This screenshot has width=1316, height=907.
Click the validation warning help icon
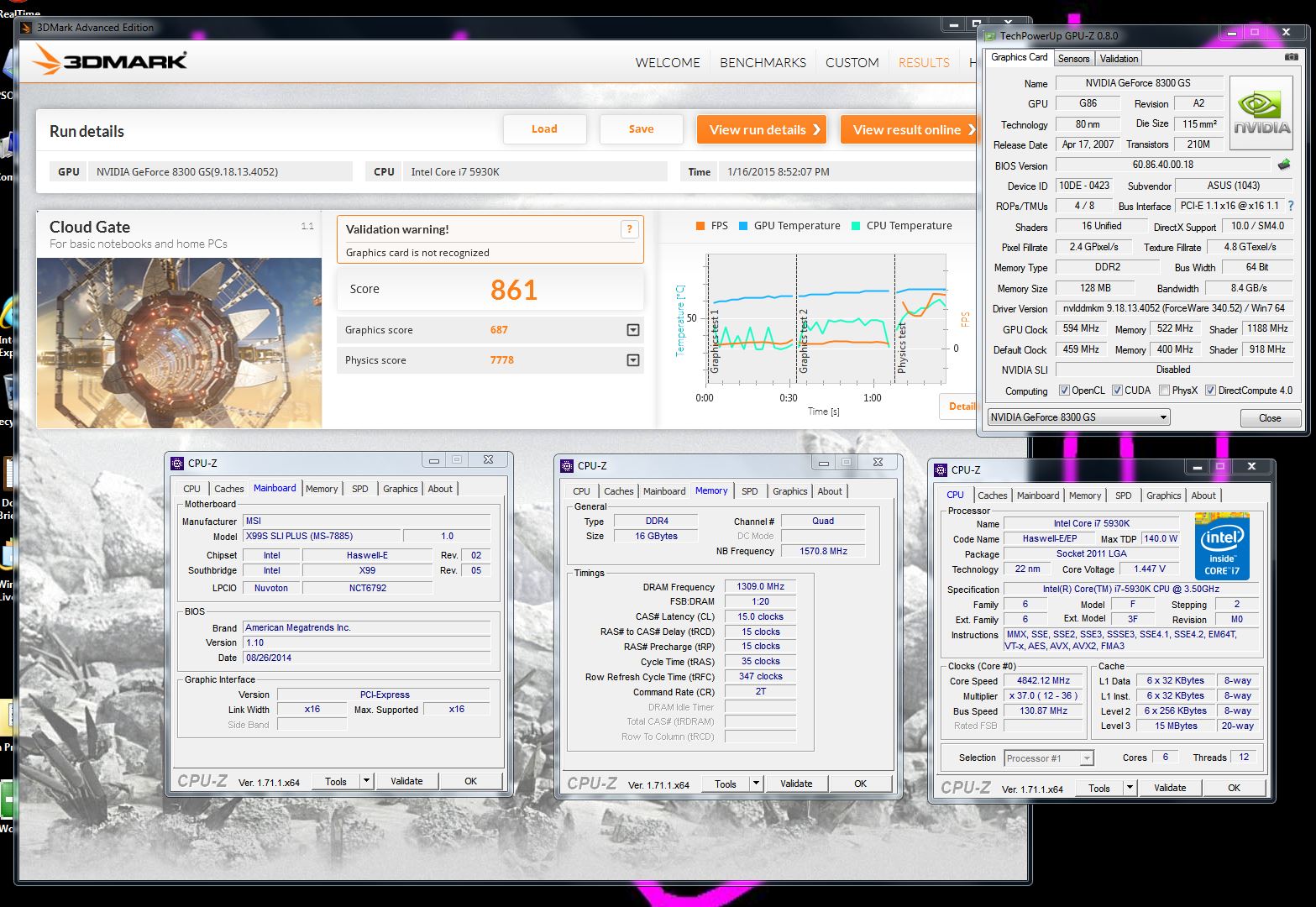629,229
